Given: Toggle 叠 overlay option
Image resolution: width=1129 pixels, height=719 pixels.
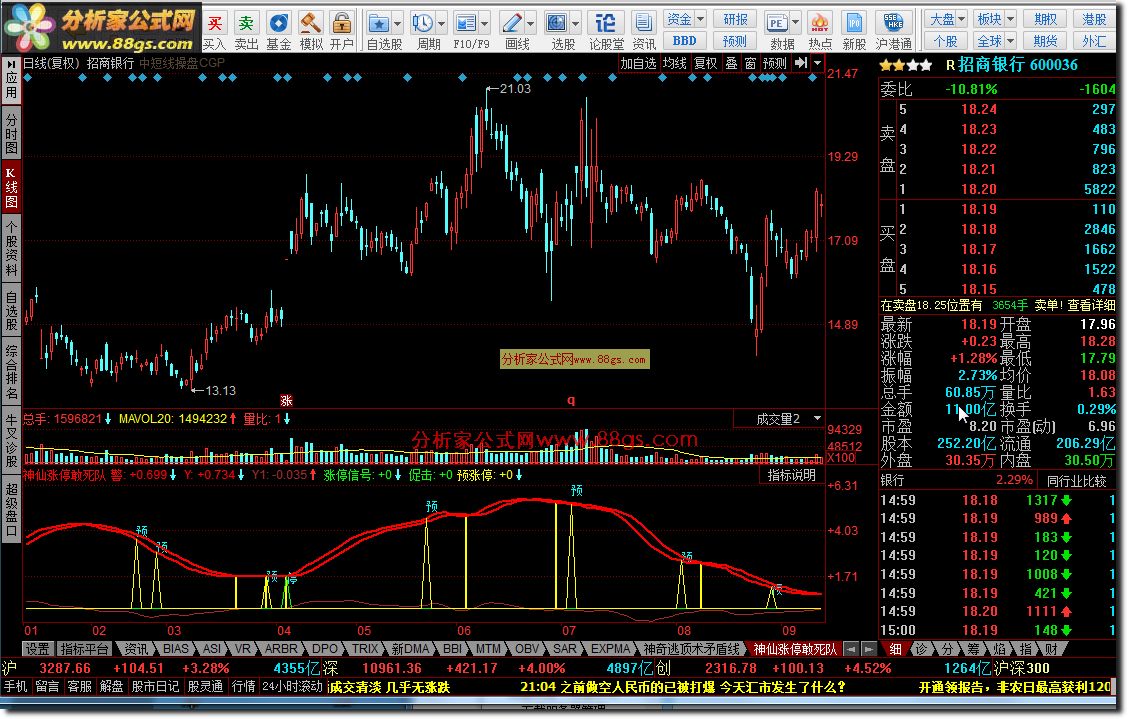Looking at the screenshot, I should (x=732, y=63).
